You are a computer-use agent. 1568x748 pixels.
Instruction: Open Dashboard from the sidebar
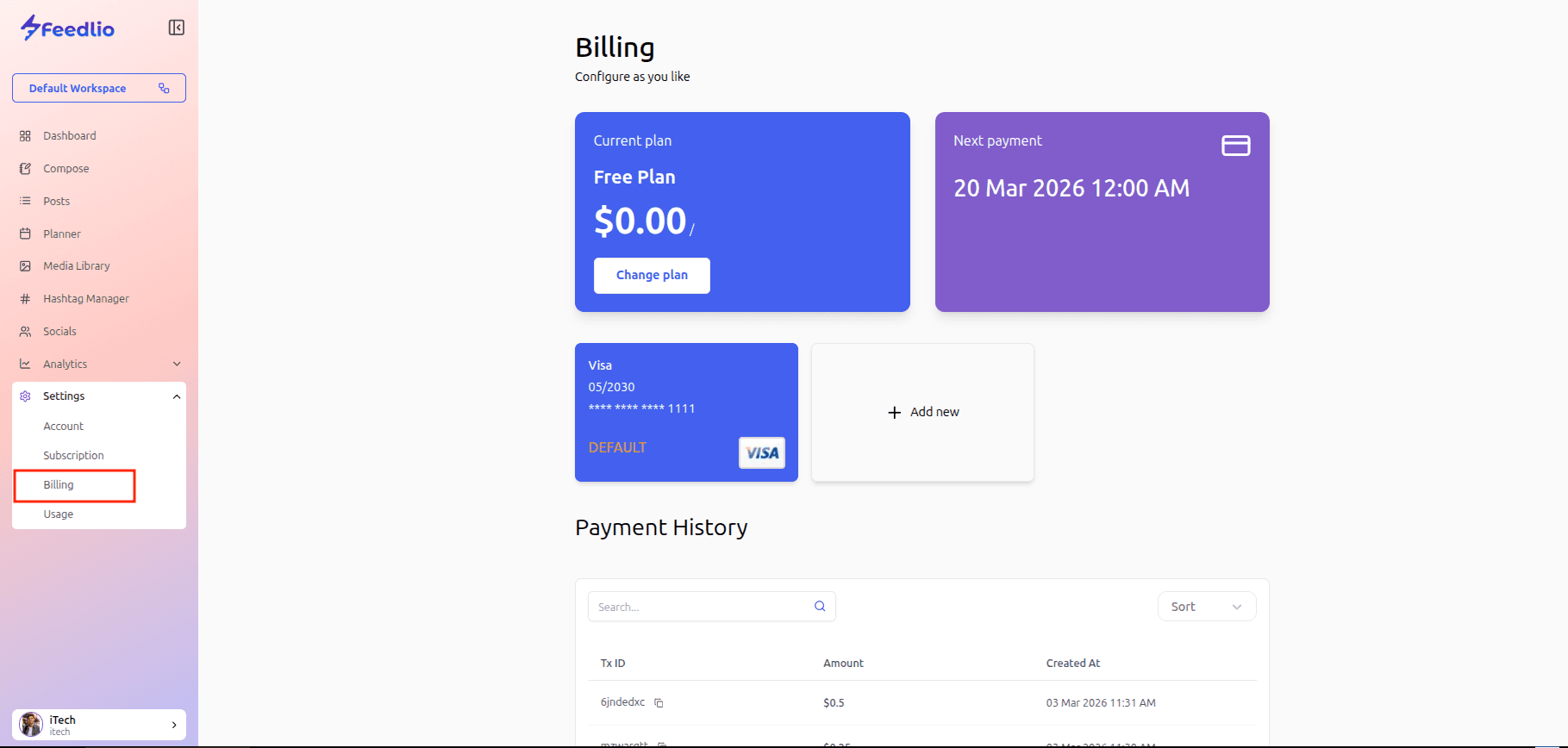coord(69,136)
